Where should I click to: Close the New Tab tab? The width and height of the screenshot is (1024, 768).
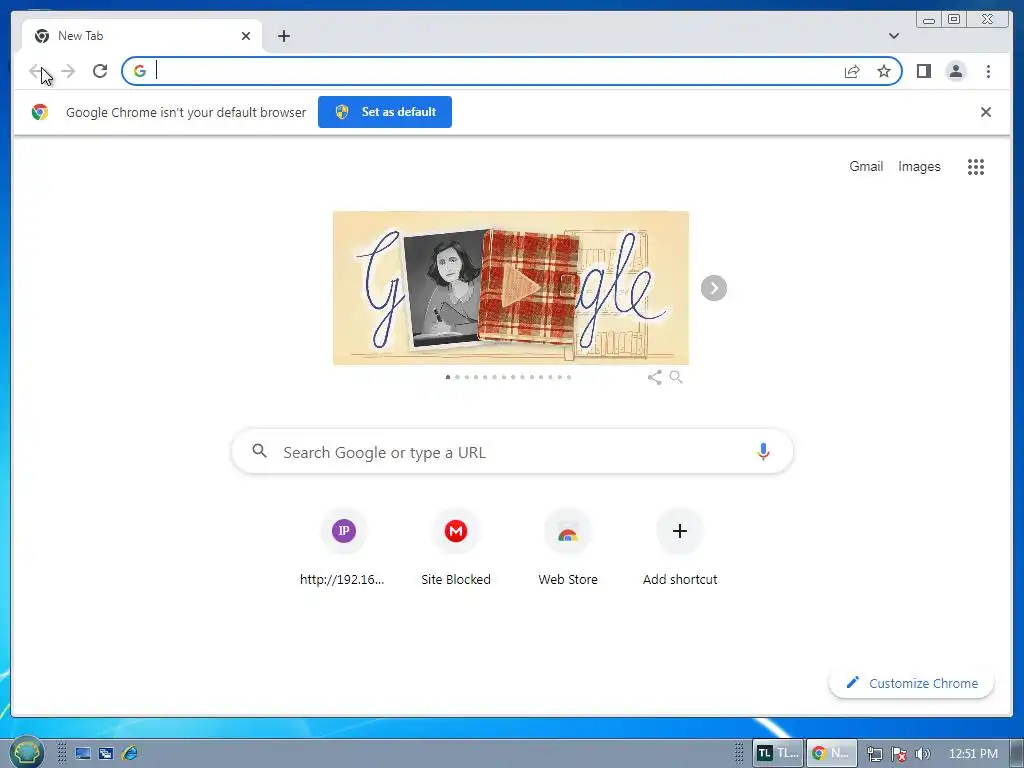tap(246, 36)
